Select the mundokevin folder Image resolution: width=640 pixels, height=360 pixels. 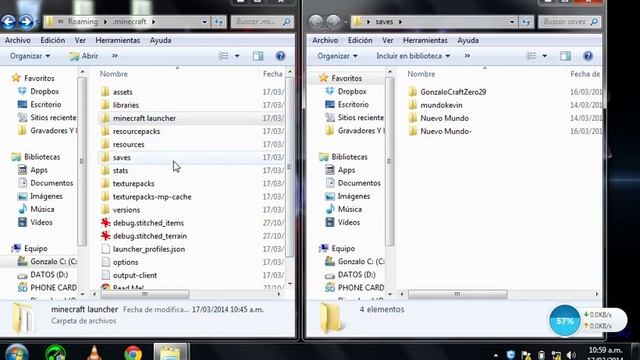pos(441,105)
